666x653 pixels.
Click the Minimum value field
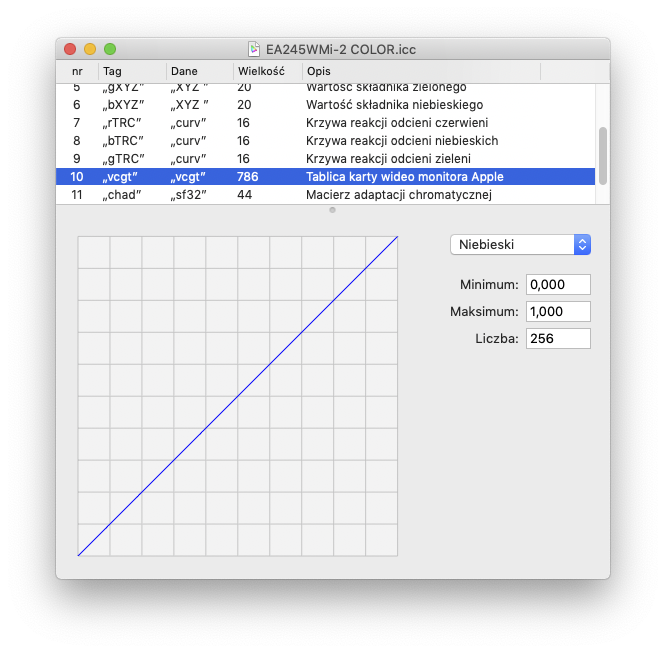pos(558,285)
